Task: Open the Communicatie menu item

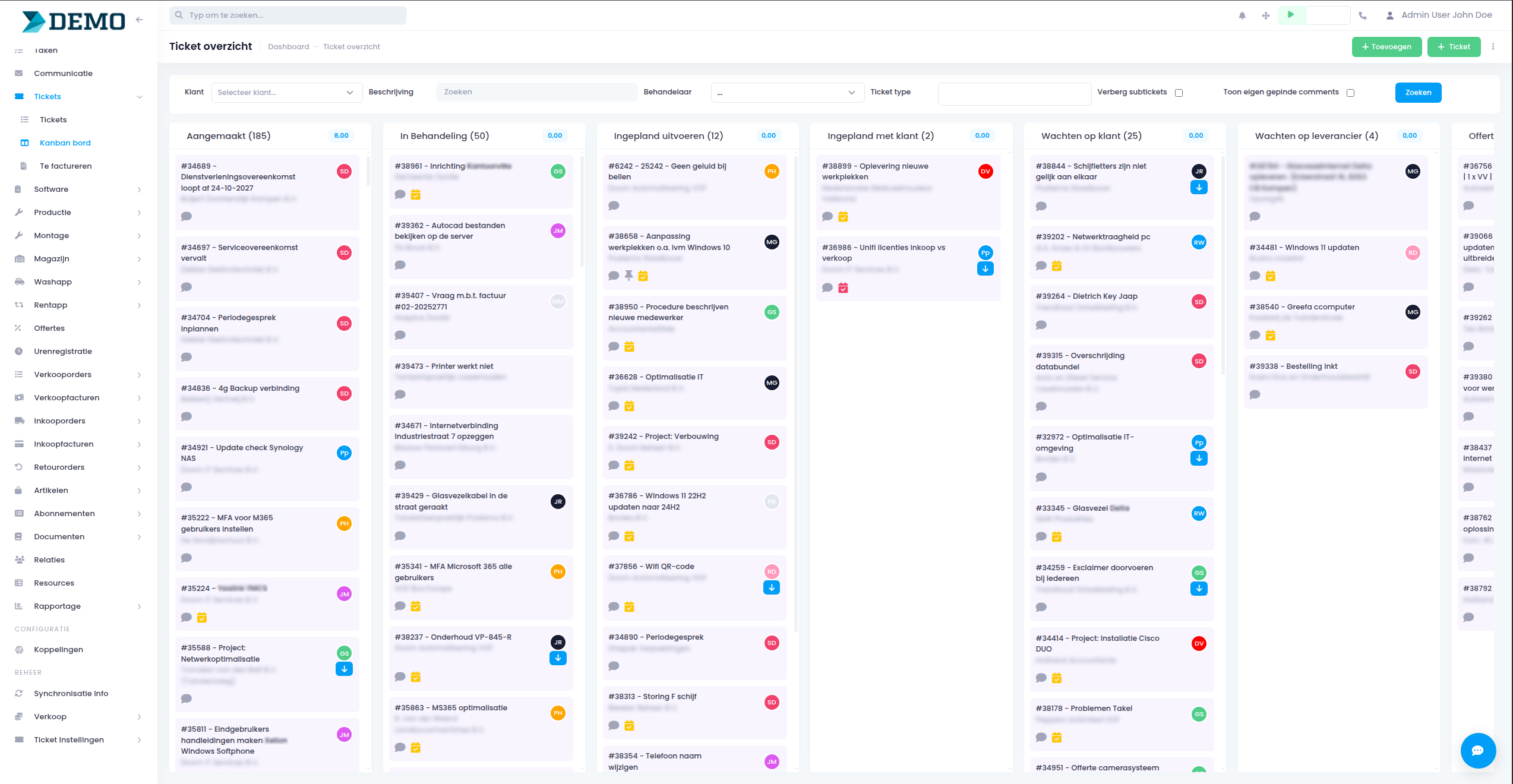Action: pyautogui.click(x=63, y=74)
